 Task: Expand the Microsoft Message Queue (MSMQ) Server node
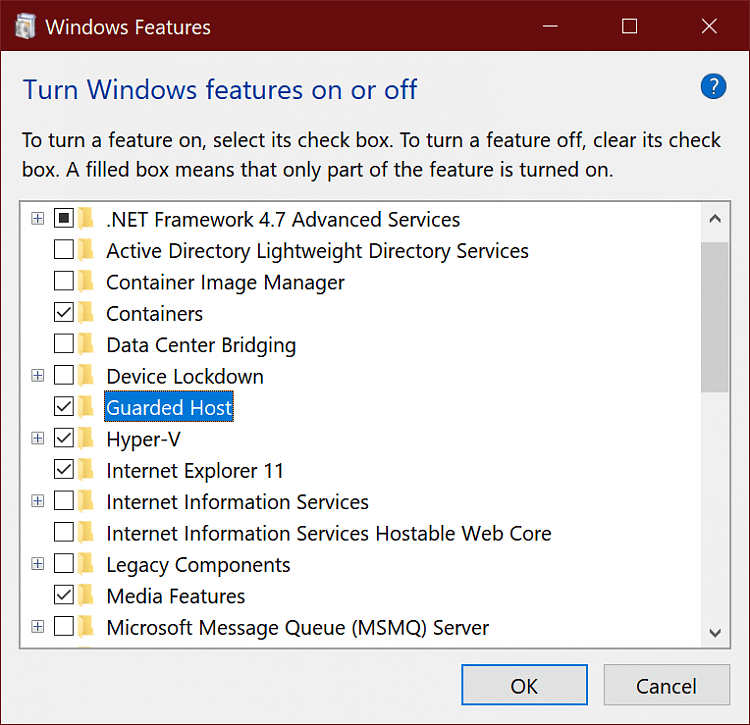37,626
